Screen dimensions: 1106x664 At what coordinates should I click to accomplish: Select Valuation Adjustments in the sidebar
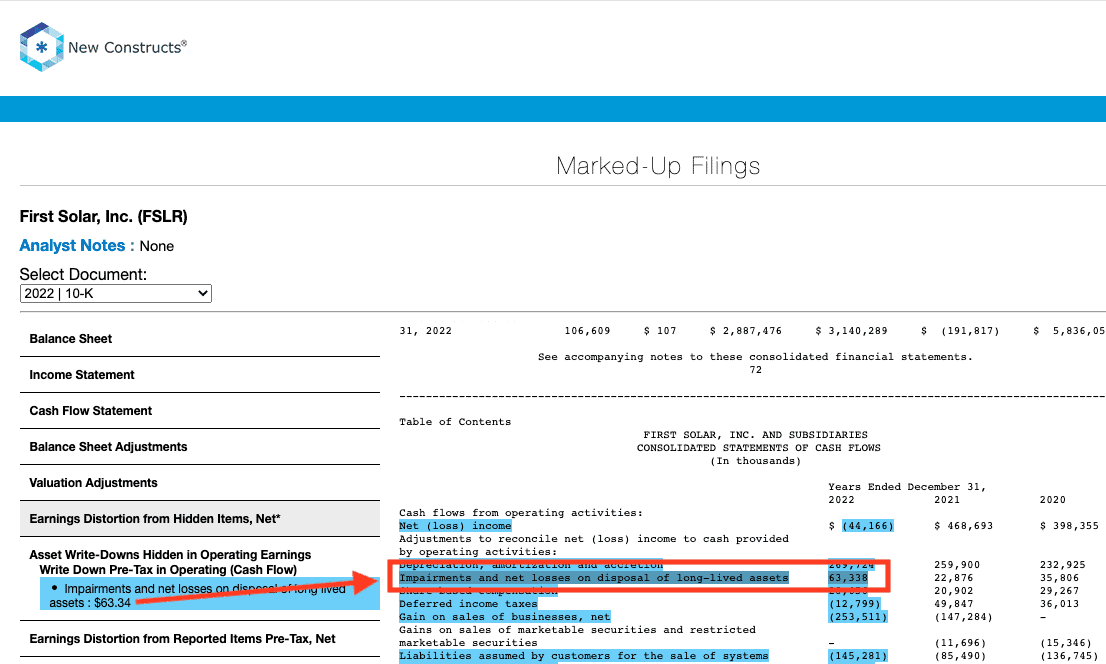(x=200, y=483)
